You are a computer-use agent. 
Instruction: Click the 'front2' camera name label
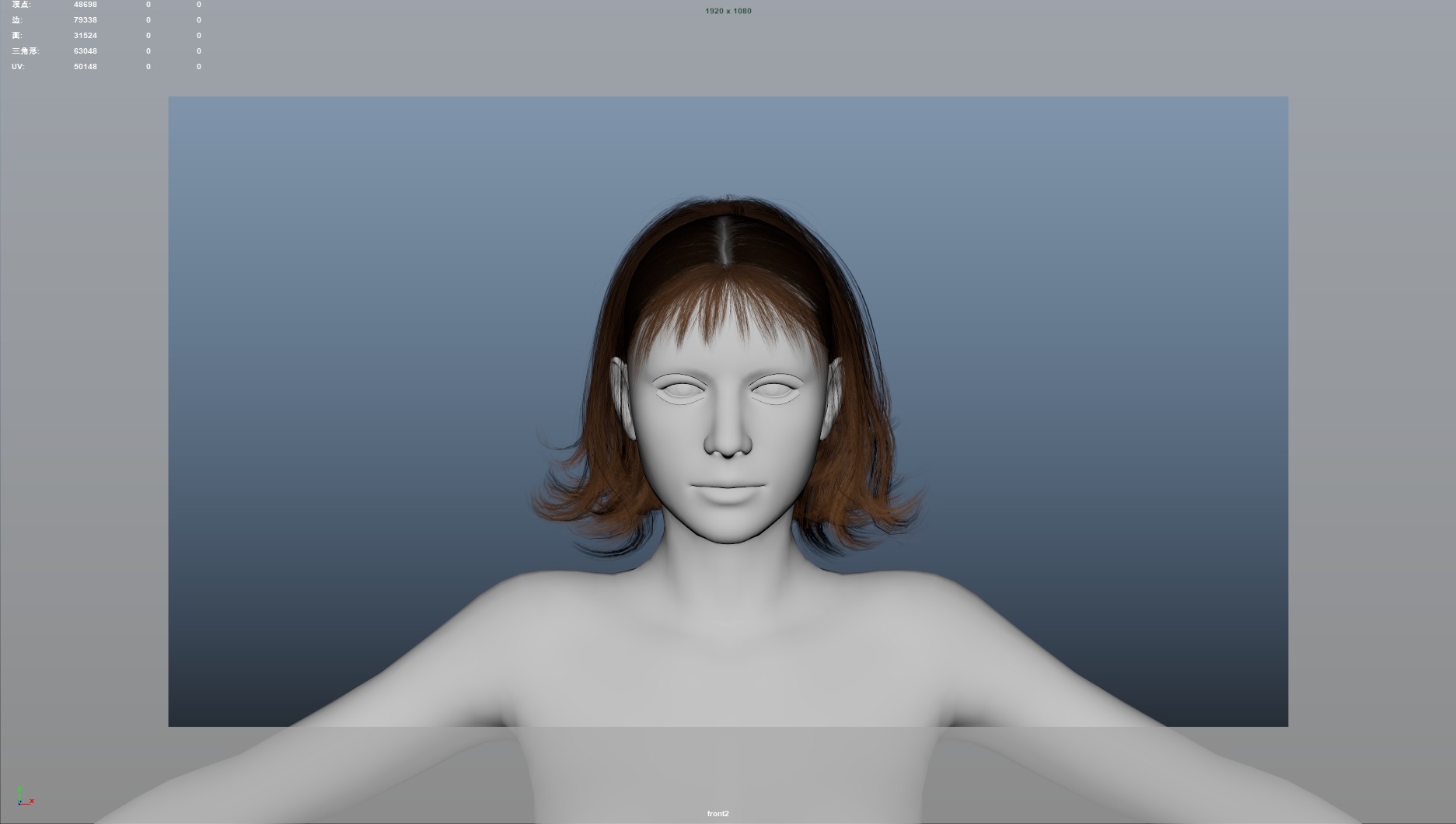click(x=718, y=814)
